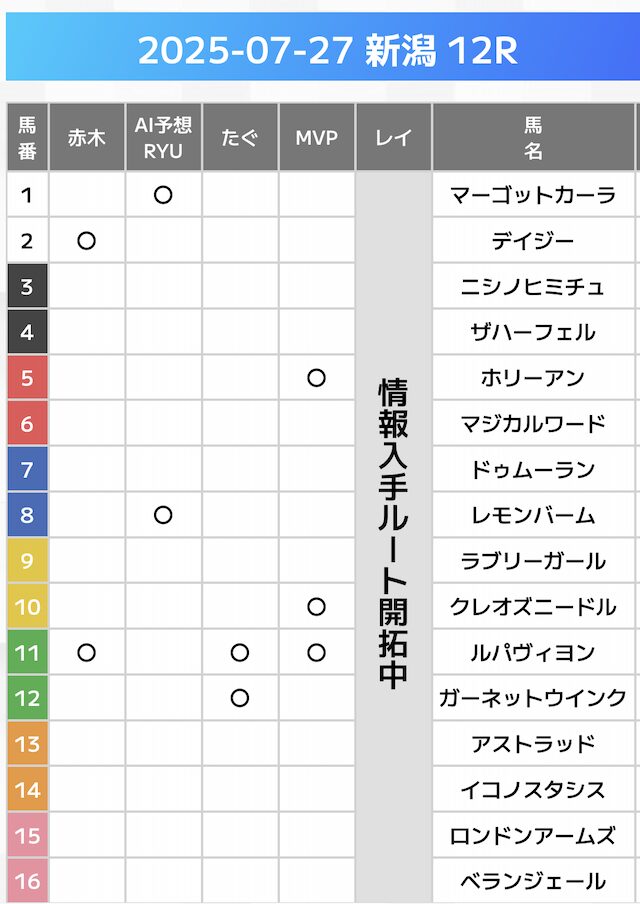
Task: Click the MVP column header
Action: coord(316,138)
